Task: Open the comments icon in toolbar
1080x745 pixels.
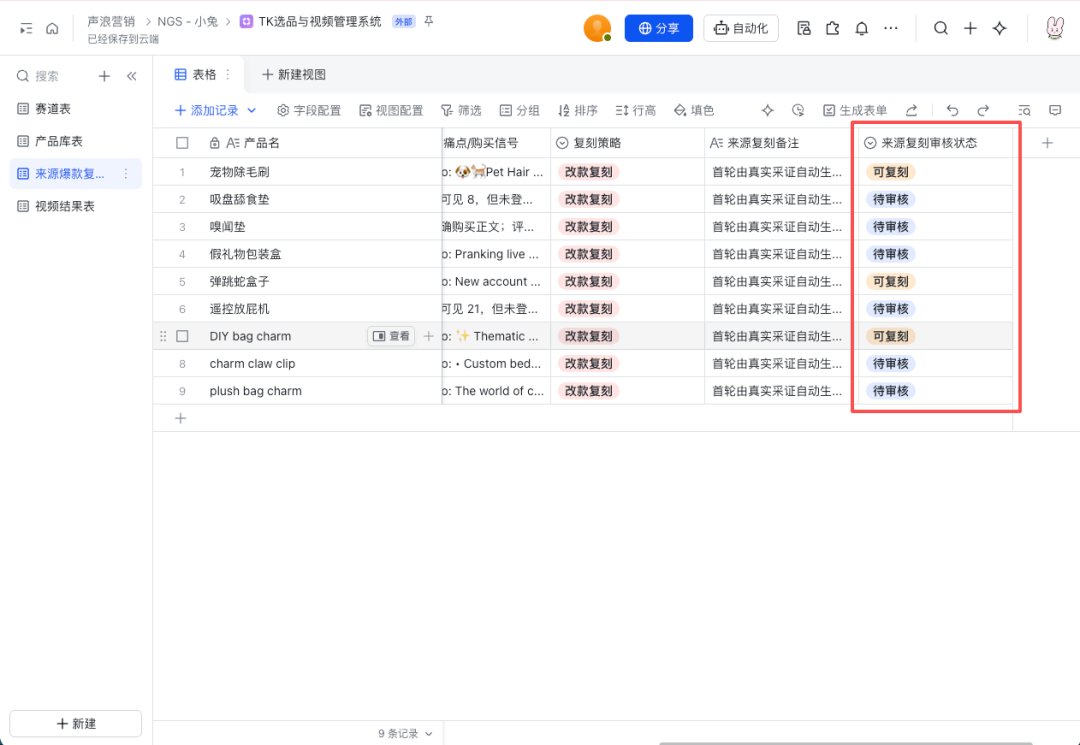Action: [x=1055, y=110]
